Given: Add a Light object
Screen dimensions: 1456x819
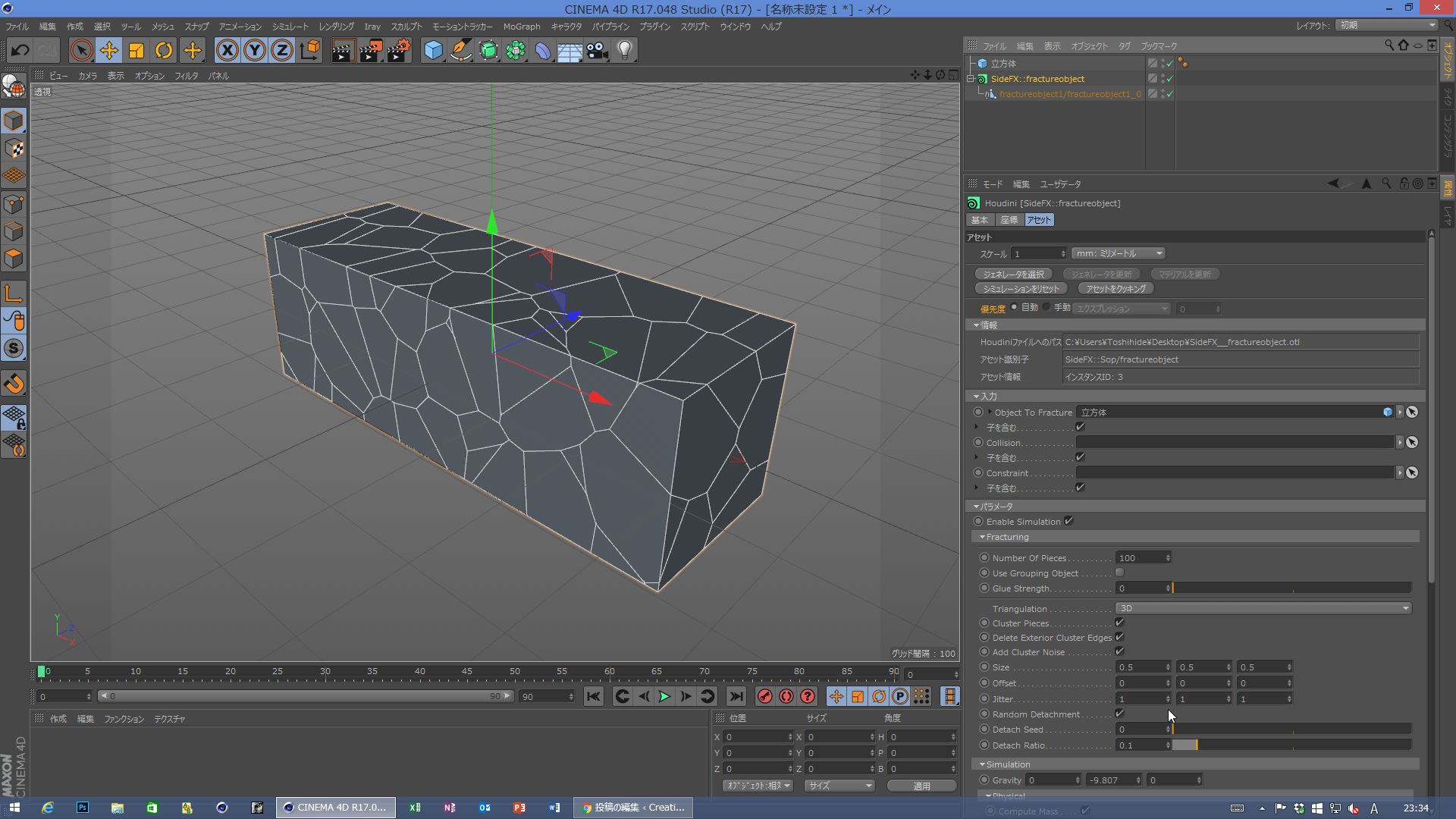Looking at the screenshot, I should click(x=625, y=51).
